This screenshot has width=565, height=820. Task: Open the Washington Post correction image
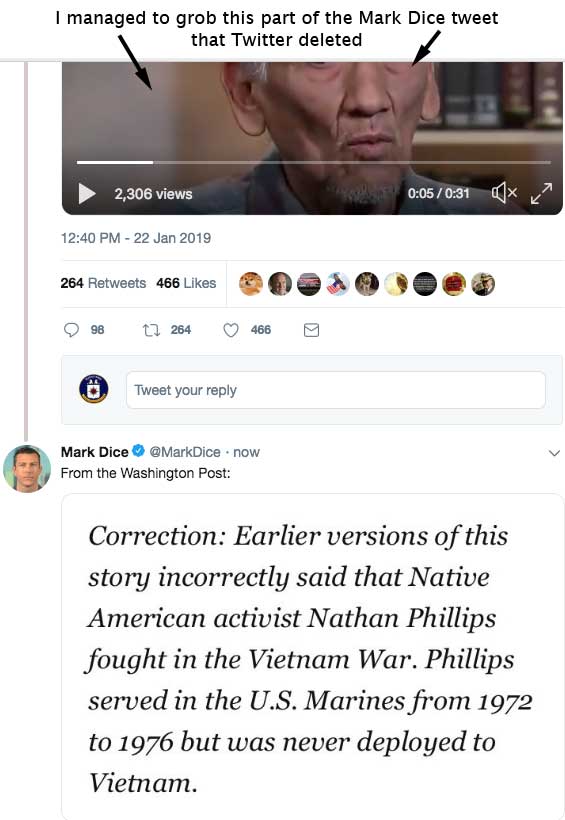click(312, 656)
